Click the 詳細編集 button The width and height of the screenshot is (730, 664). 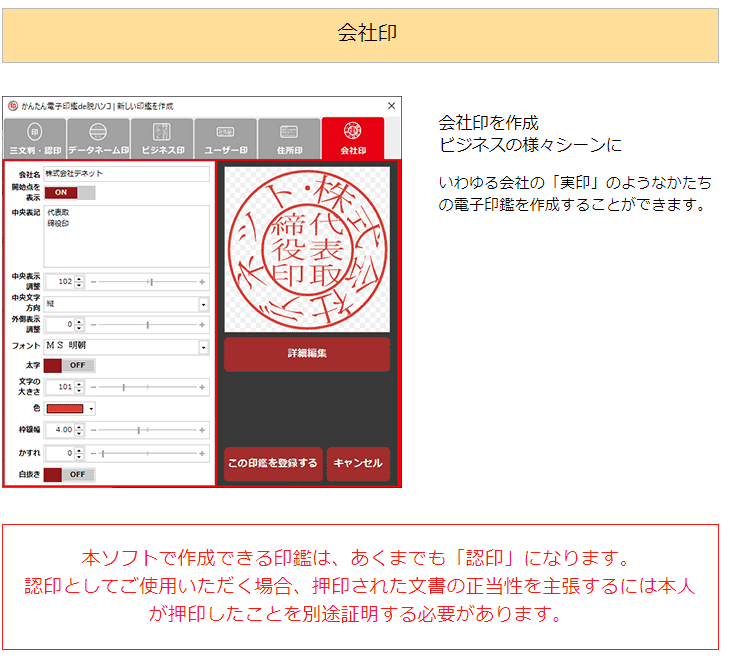point(307,354)
